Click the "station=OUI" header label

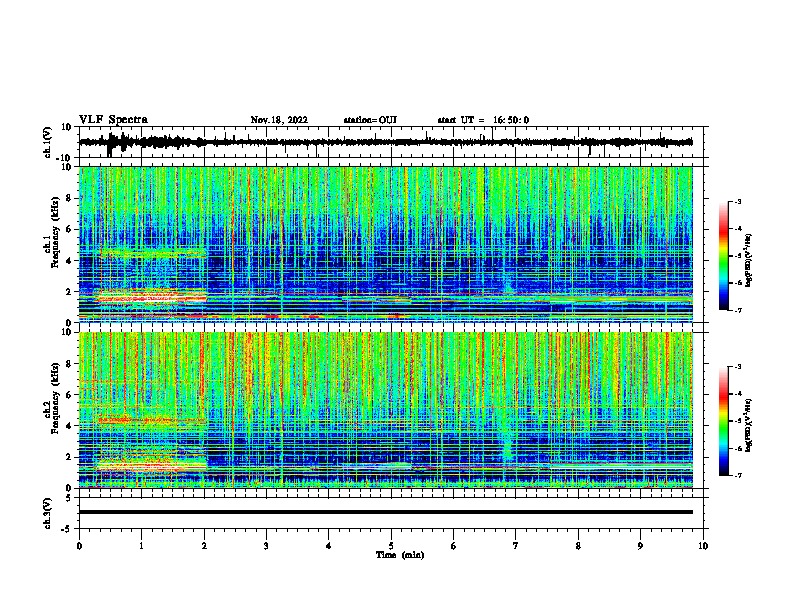(370, 120)
